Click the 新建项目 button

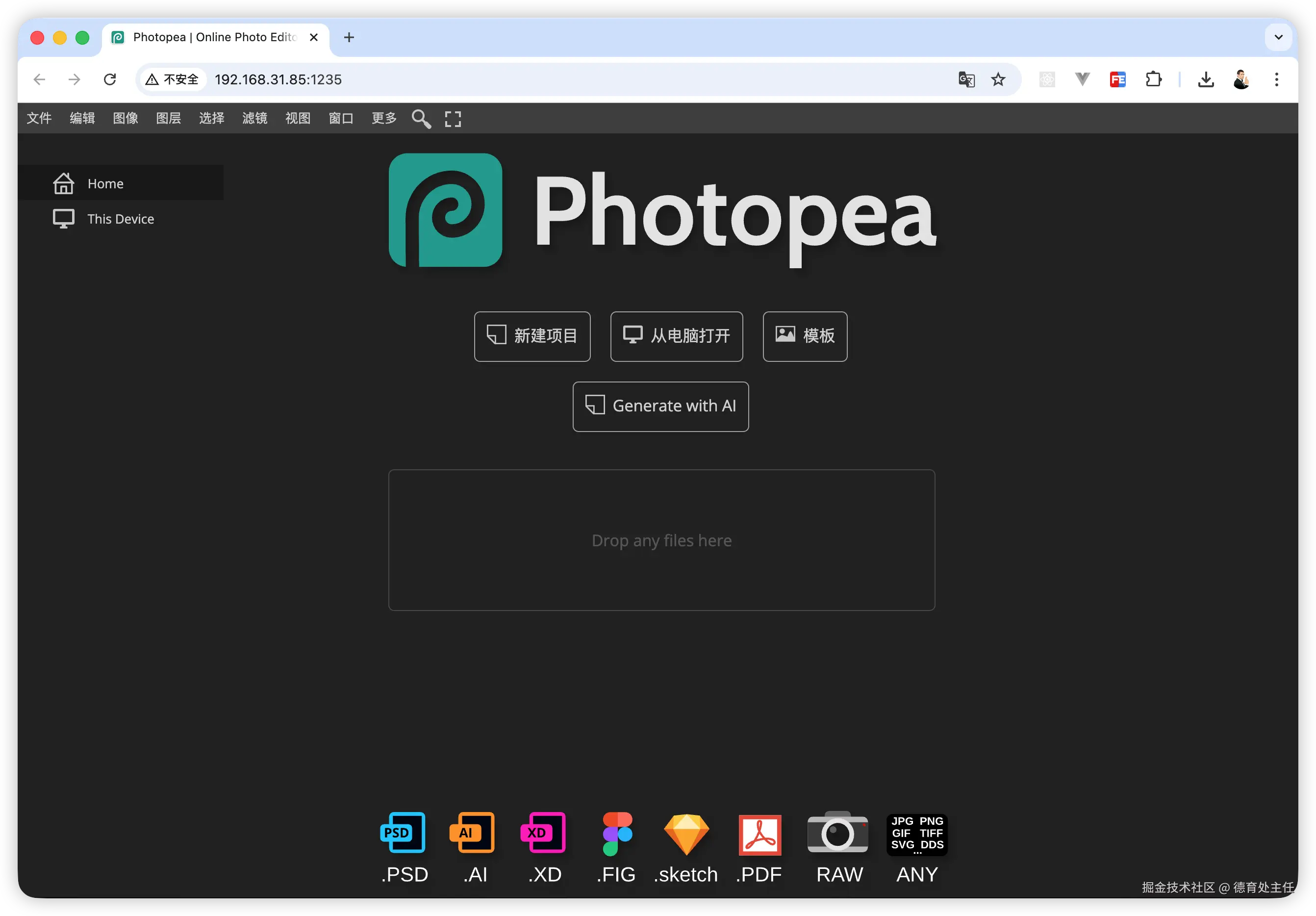532,336
